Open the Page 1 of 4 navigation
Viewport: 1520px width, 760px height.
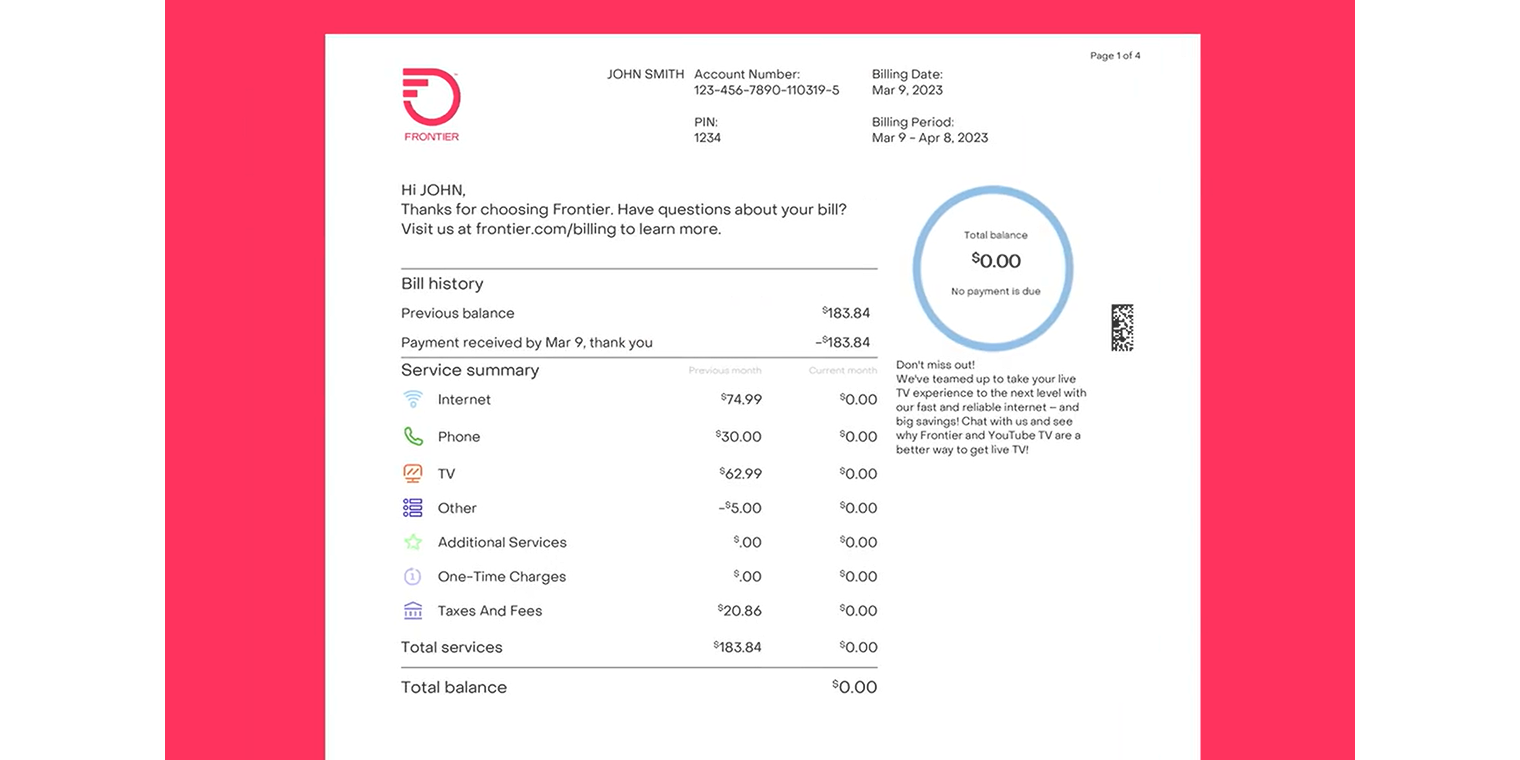tap(1115, 56)
